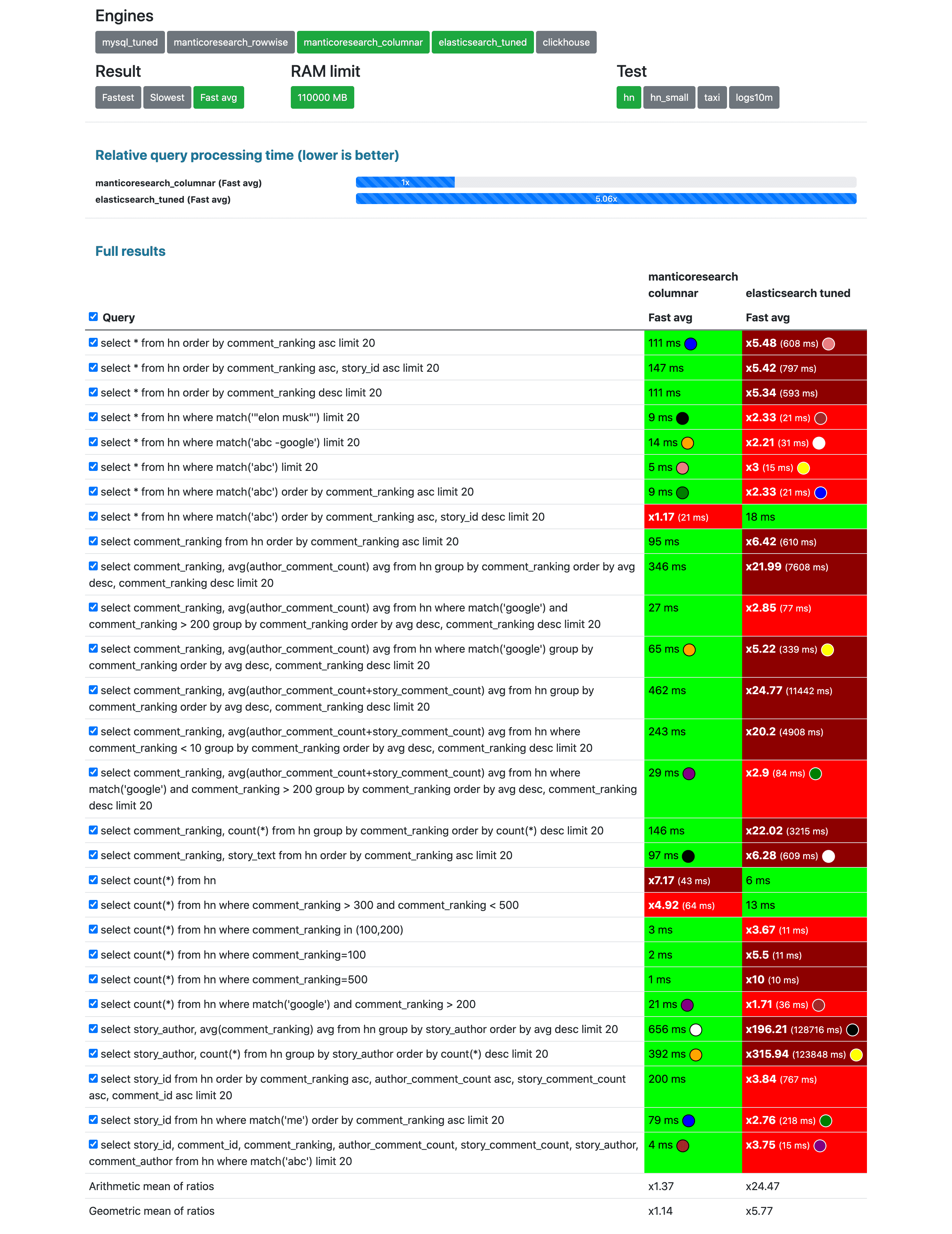Deselect the manticoresearch_columnar engine
952x1234 pixels.
[363, 43]
